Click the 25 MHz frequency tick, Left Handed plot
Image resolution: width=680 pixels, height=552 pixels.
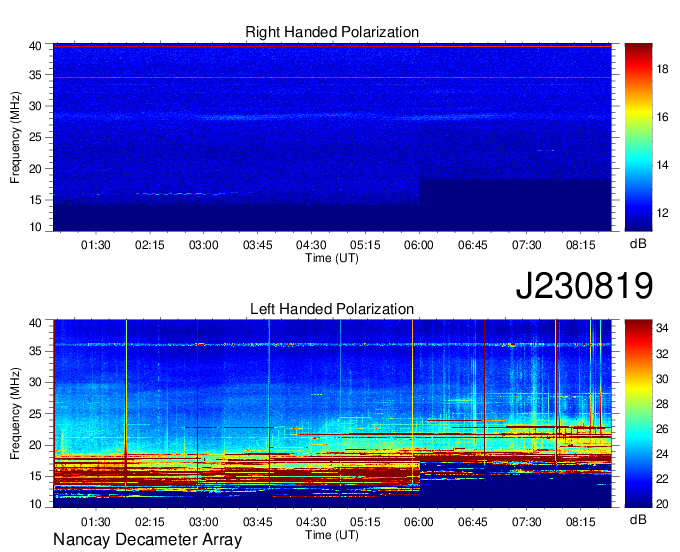(35, 414)
